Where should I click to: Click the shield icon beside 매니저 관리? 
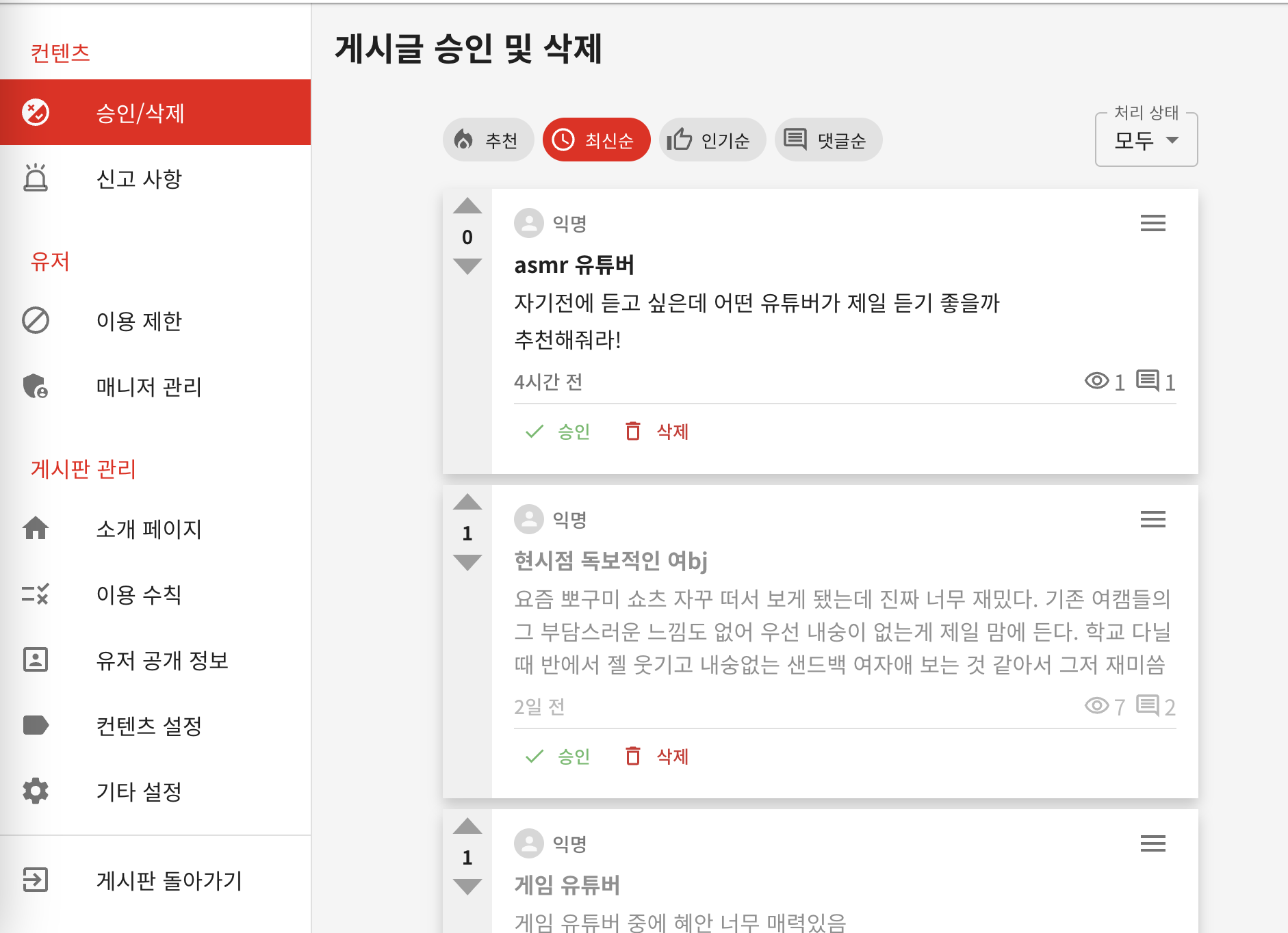click(x=36, y=386)
